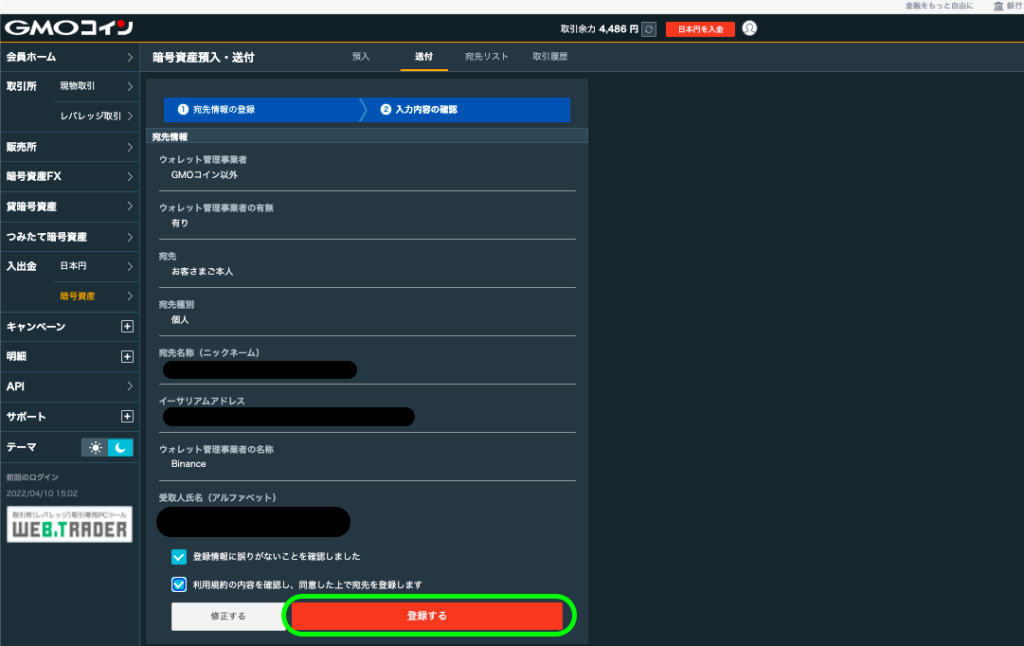The image size is (1024, 646).
Task: Click chevron next to API
Action: click(130, 387)
